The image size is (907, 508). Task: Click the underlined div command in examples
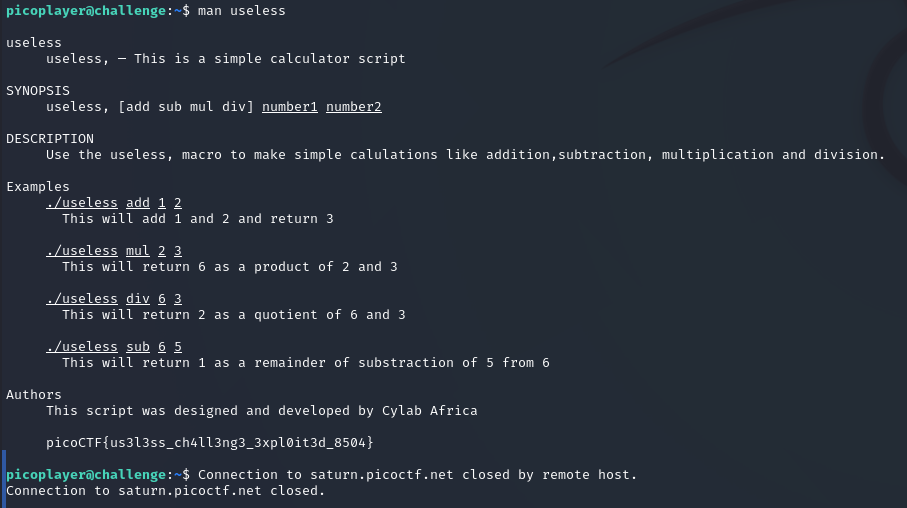tap(137, 299)
